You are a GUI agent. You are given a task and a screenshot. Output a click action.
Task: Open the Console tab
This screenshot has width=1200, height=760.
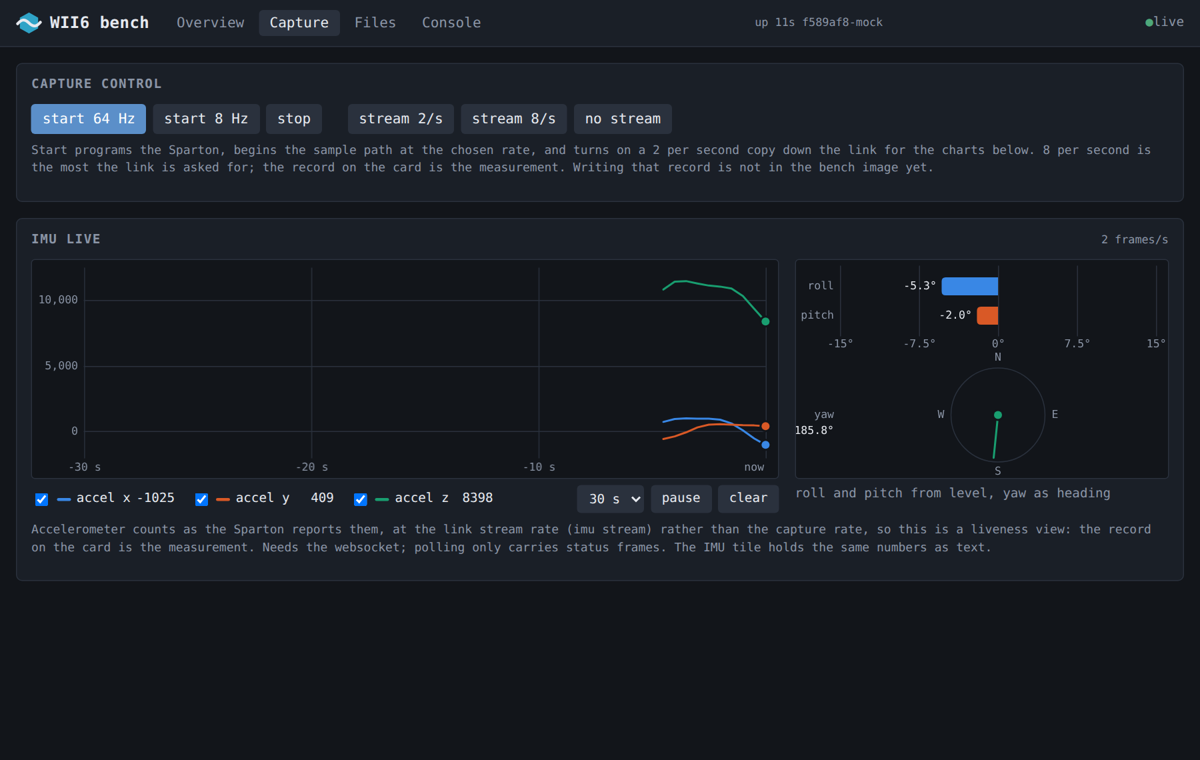pyautogui.click(x=451, y=22)
